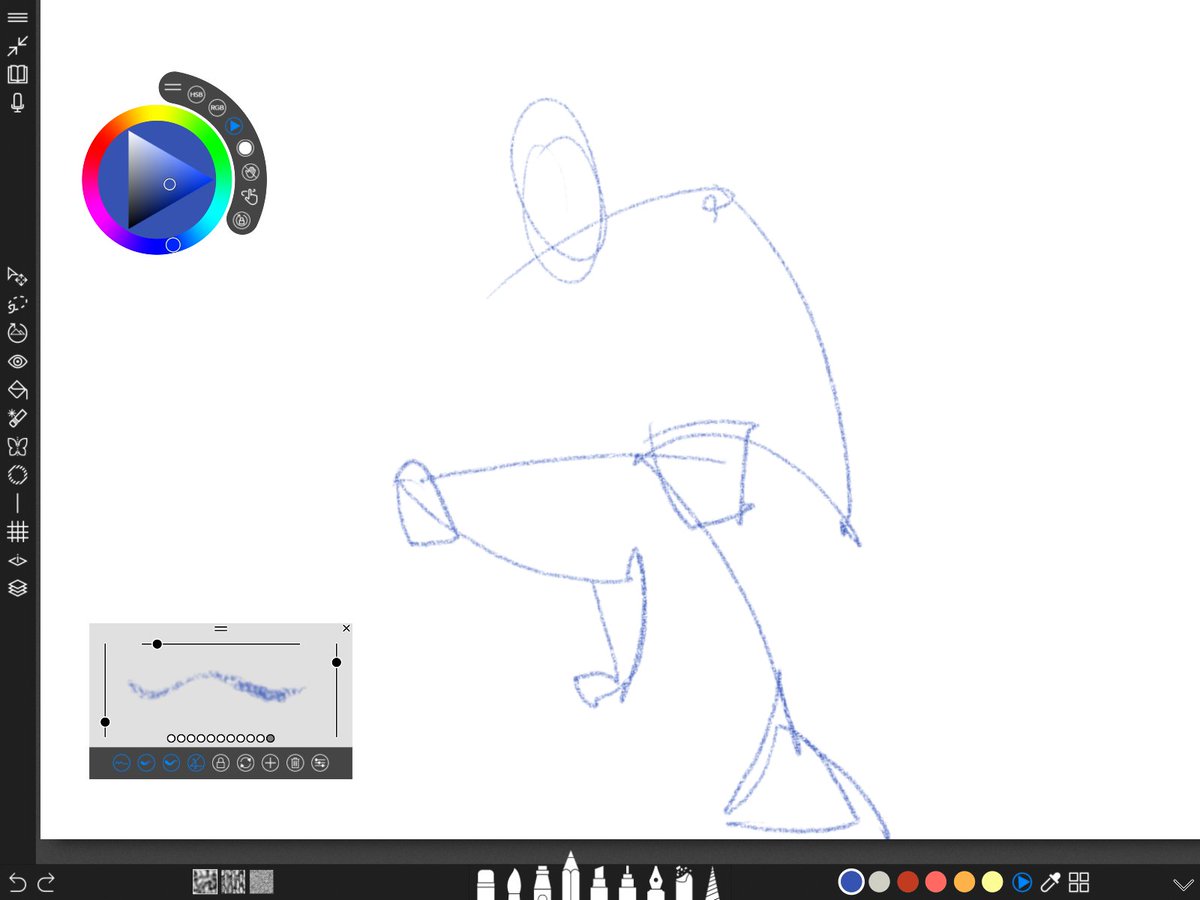Open the layers stack panel
This screenshot has width=1200, height=900.
pyautogui.click(x=18, y=589)
